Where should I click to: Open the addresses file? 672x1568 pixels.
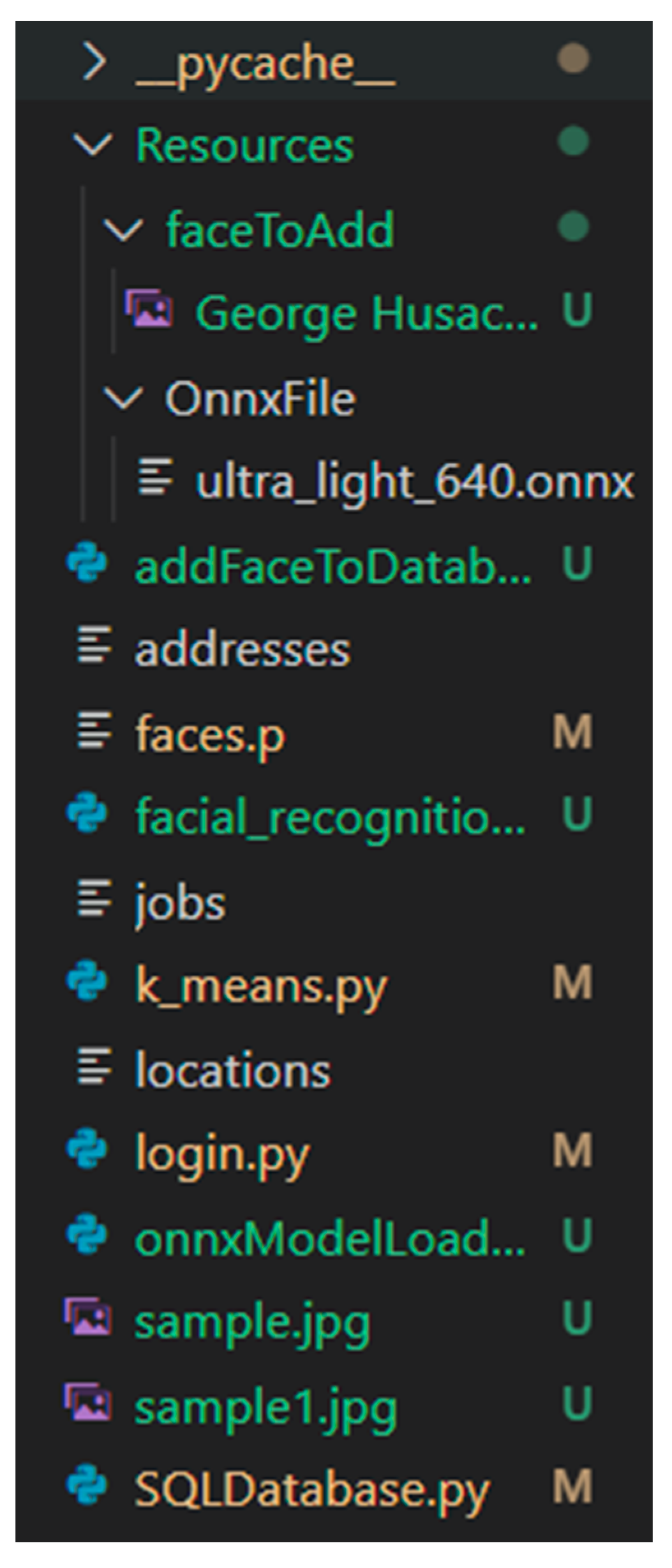[x=243, y=650]
